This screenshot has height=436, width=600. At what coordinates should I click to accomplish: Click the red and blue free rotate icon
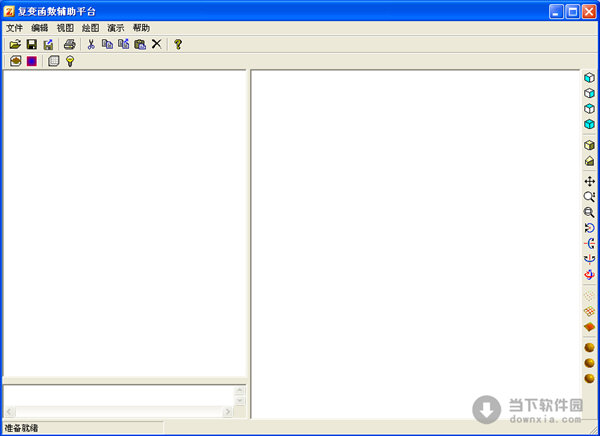(589, 274)
